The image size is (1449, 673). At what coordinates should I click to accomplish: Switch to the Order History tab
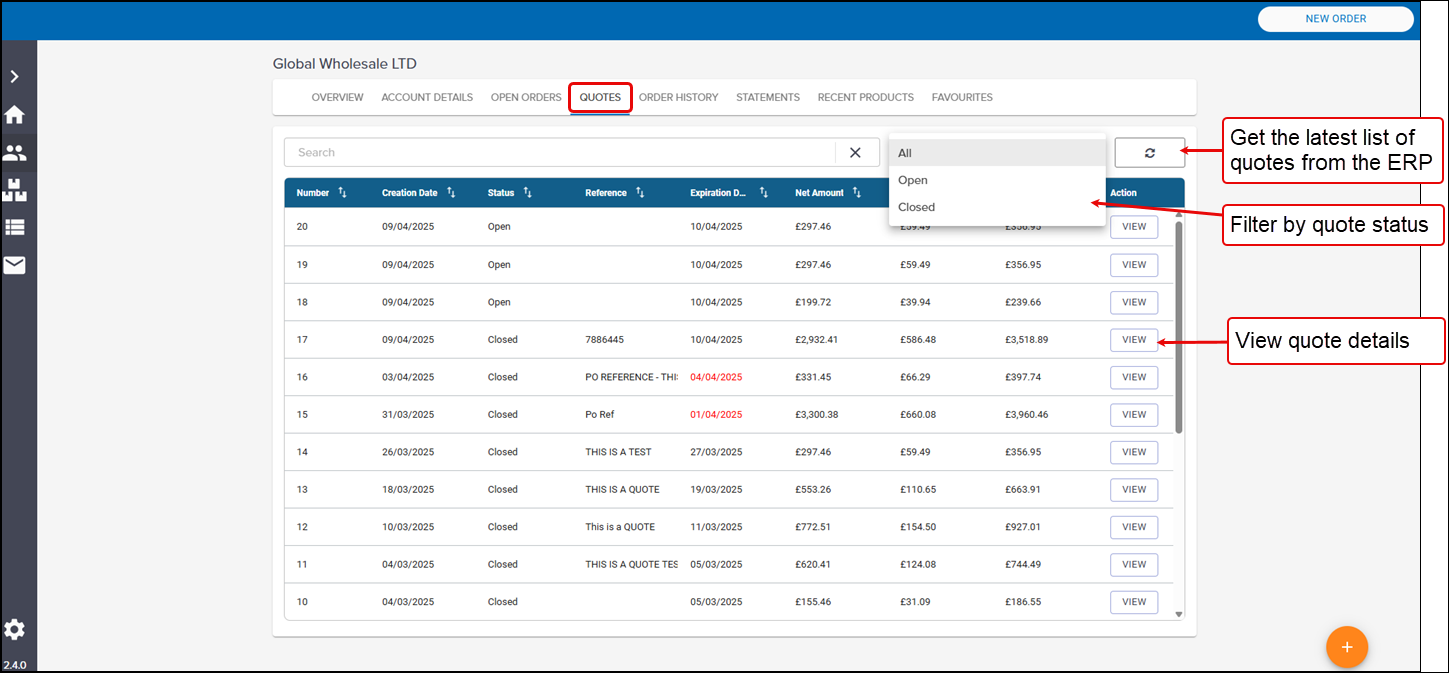pos(678,98)
